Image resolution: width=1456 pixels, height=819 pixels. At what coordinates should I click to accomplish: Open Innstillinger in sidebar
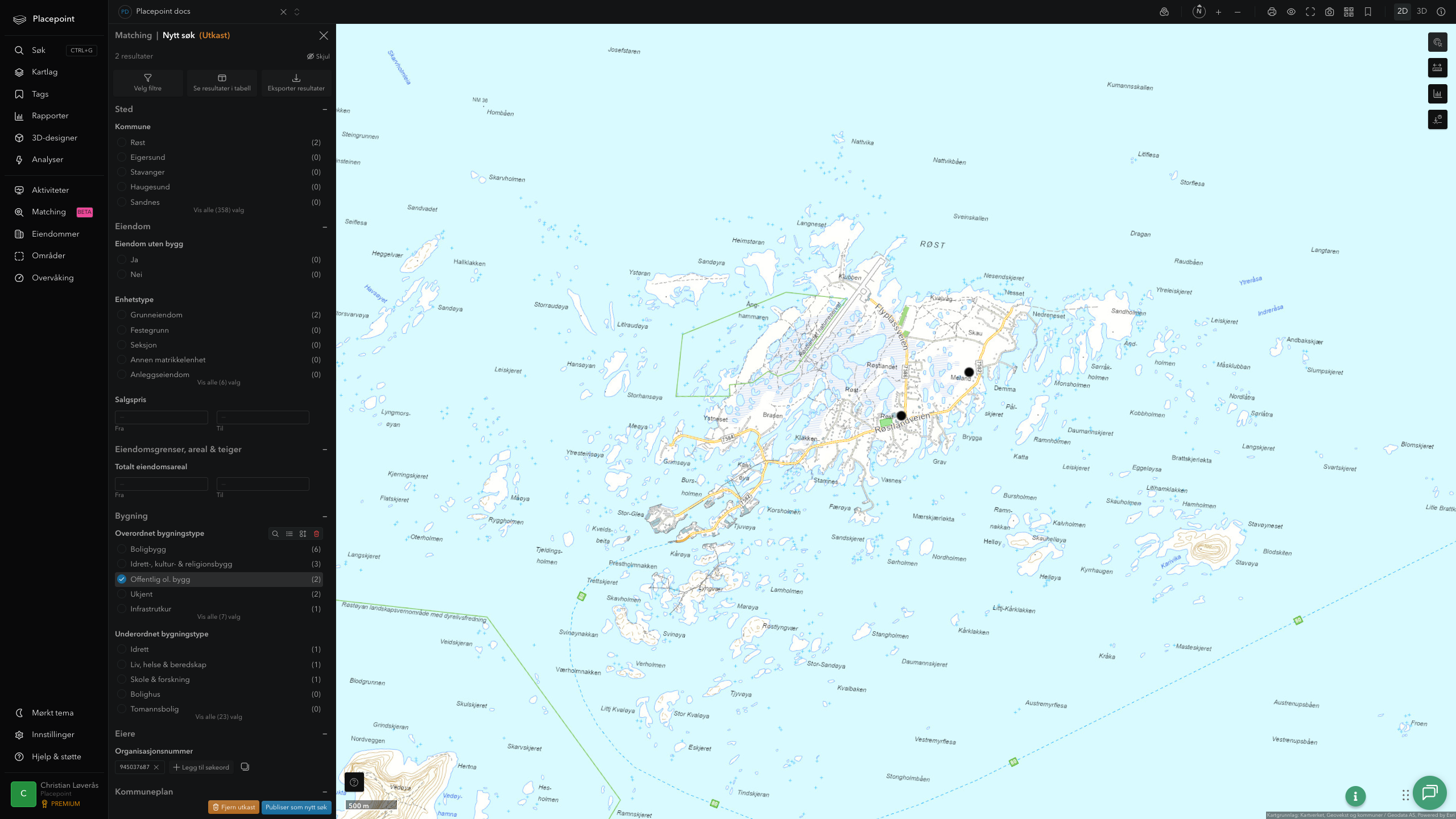(54, 735)
